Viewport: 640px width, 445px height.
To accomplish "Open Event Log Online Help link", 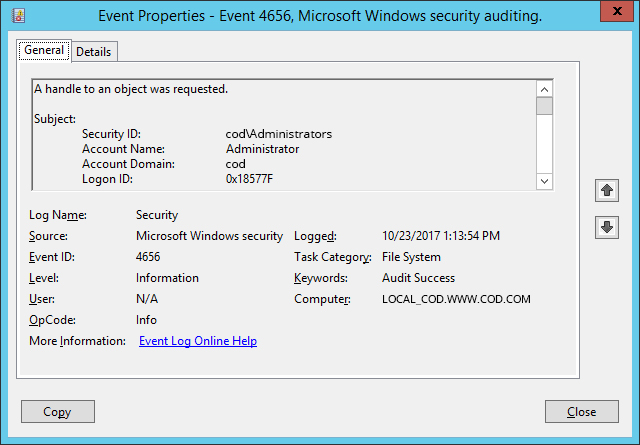I will click(198, 341).
